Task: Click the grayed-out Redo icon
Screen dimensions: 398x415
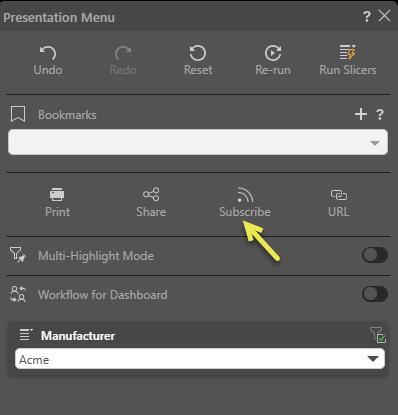Action: tap(123, 53)
